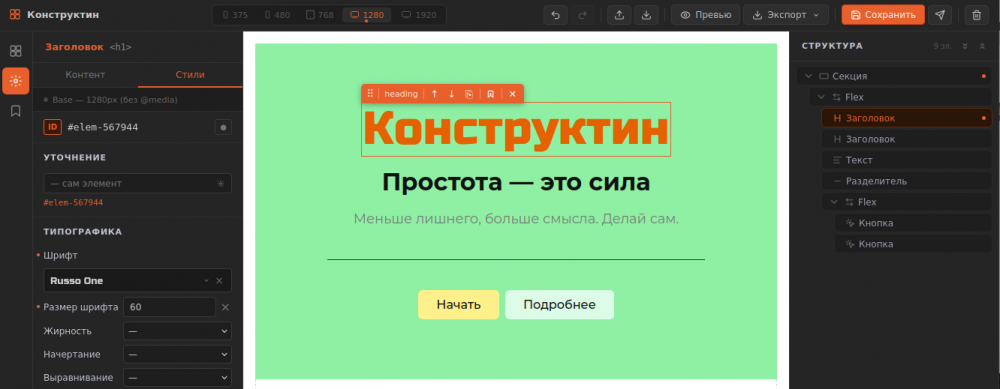Click the paper plane publish icon

940,15
